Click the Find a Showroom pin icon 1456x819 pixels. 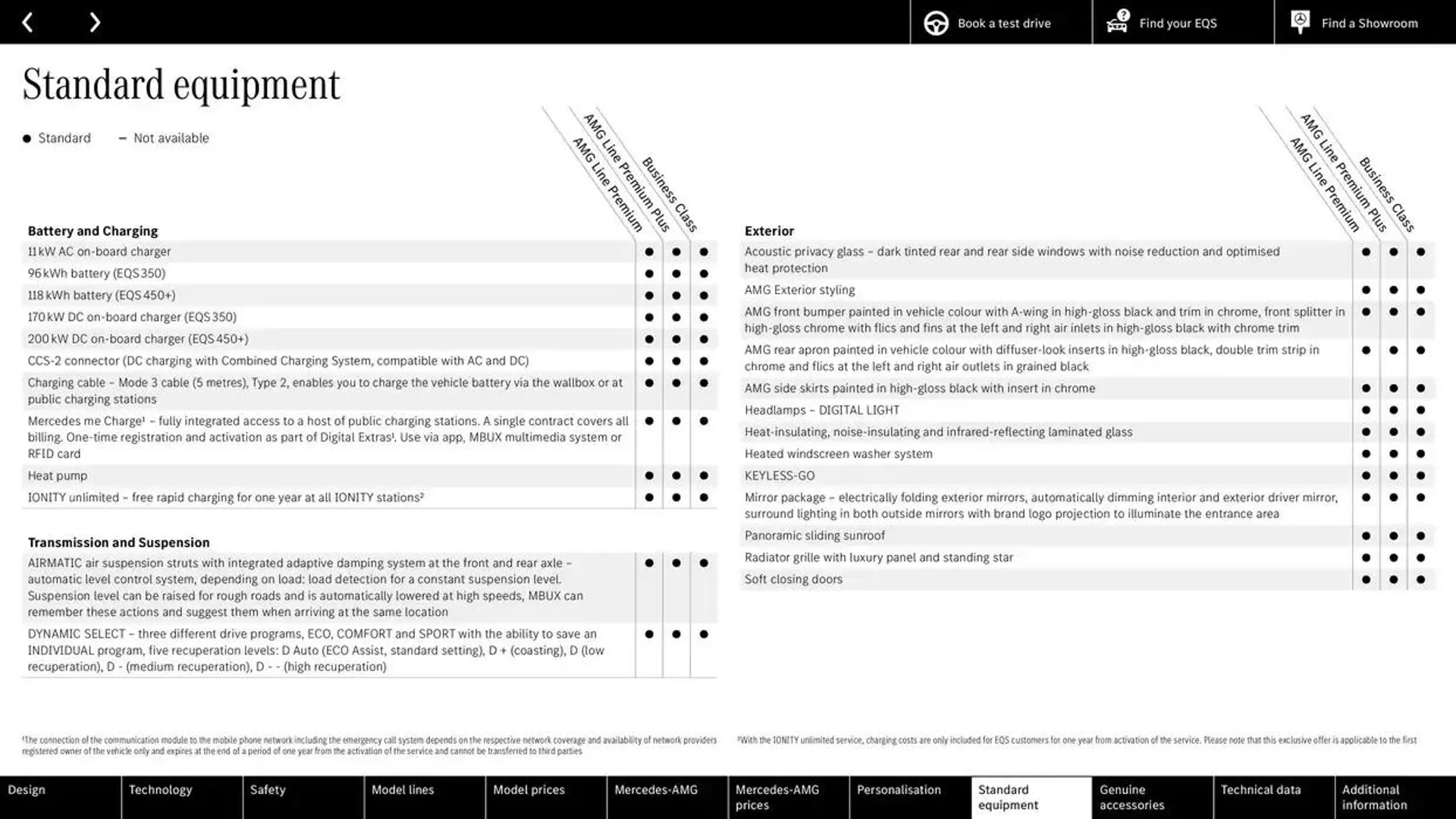click(x=1299, y=22)
